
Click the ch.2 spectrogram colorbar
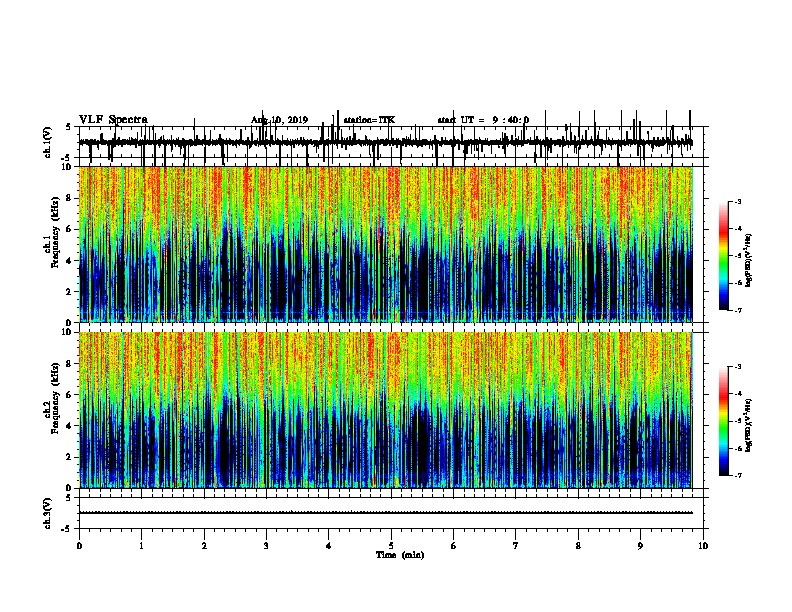coord(724,421)
